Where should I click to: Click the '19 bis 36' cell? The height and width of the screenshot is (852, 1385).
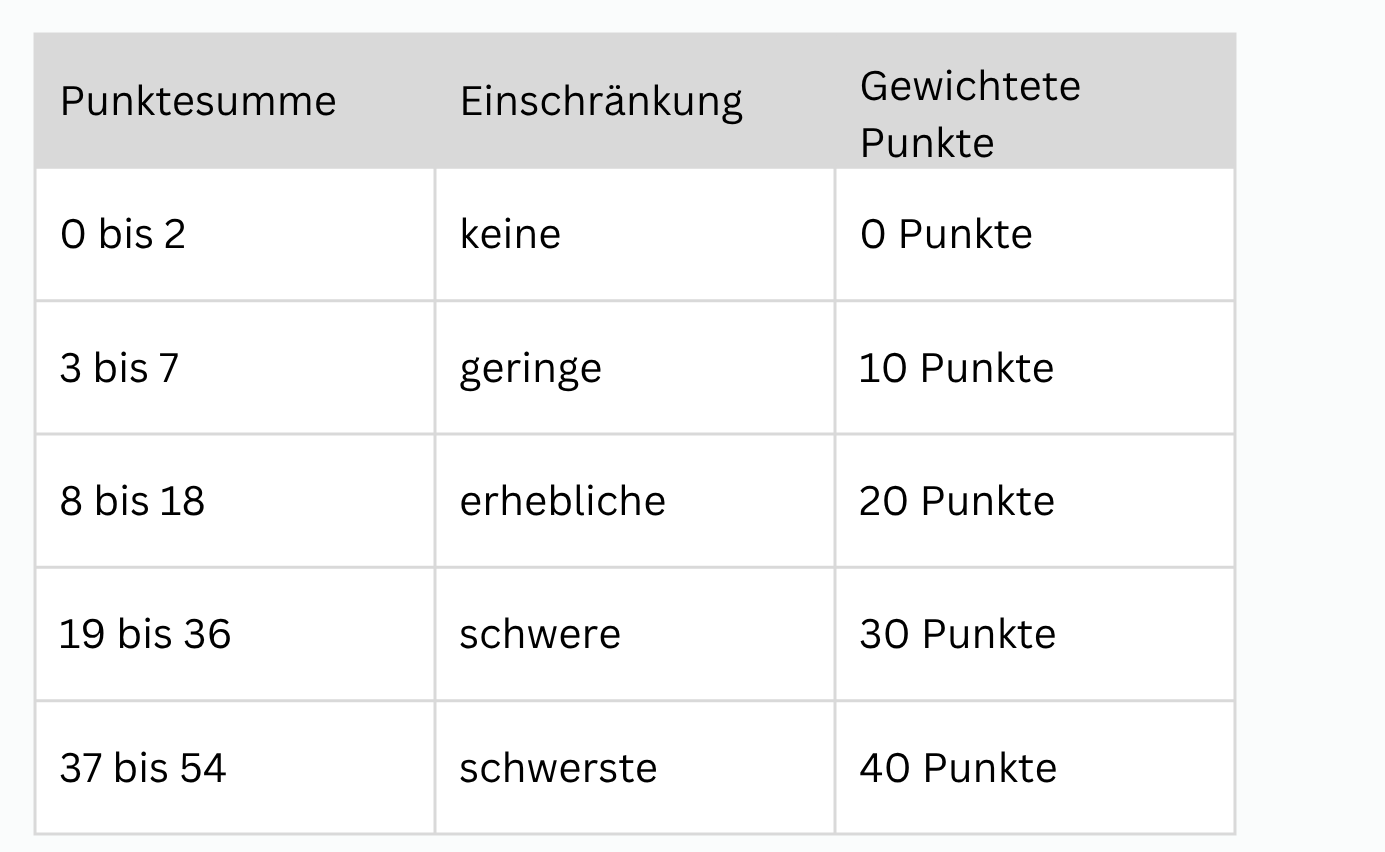point(235,634)
